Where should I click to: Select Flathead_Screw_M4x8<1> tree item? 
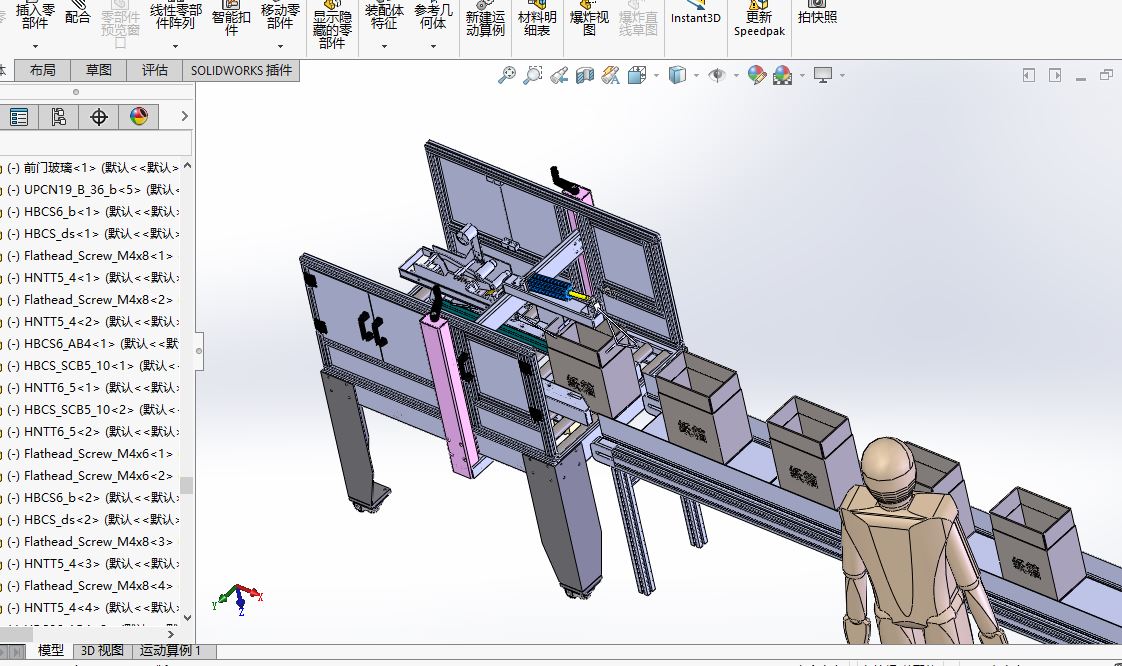click(91, 255)
